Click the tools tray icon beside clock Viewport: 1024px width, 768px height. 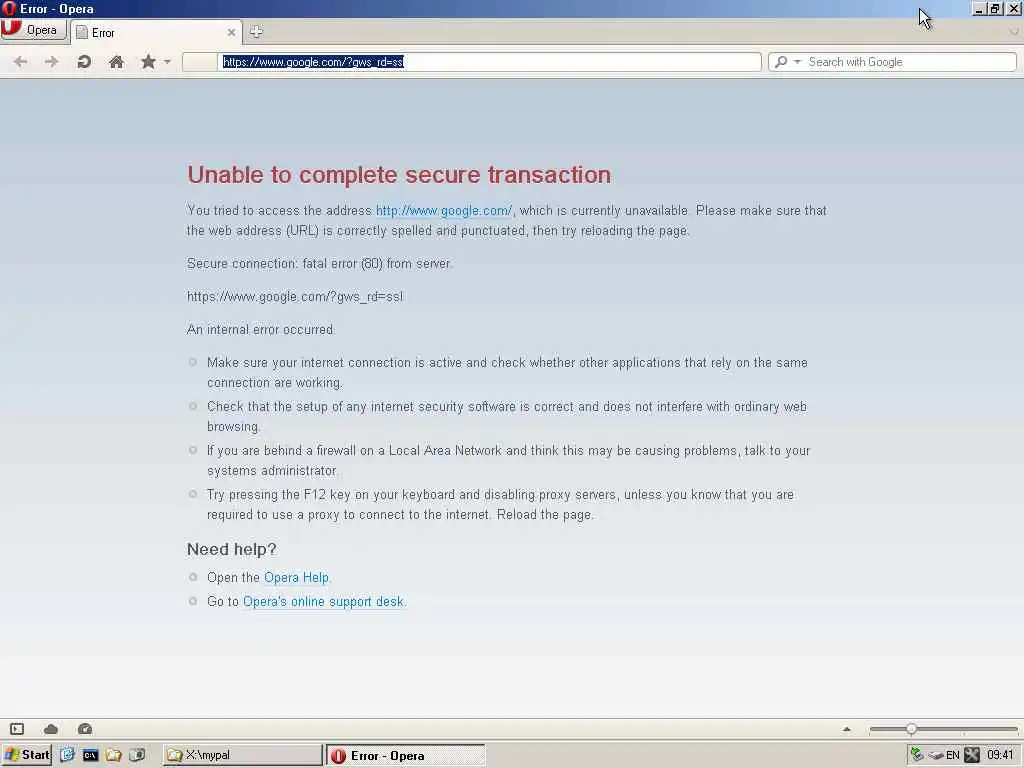click(972, 755)
